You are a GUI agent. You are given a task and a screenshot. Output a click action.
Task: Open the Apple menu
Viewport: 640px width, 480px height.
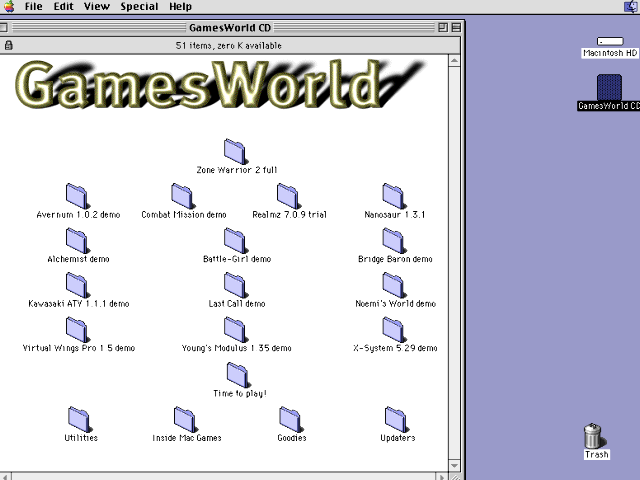pyautogui.click(x=9, y=7)
